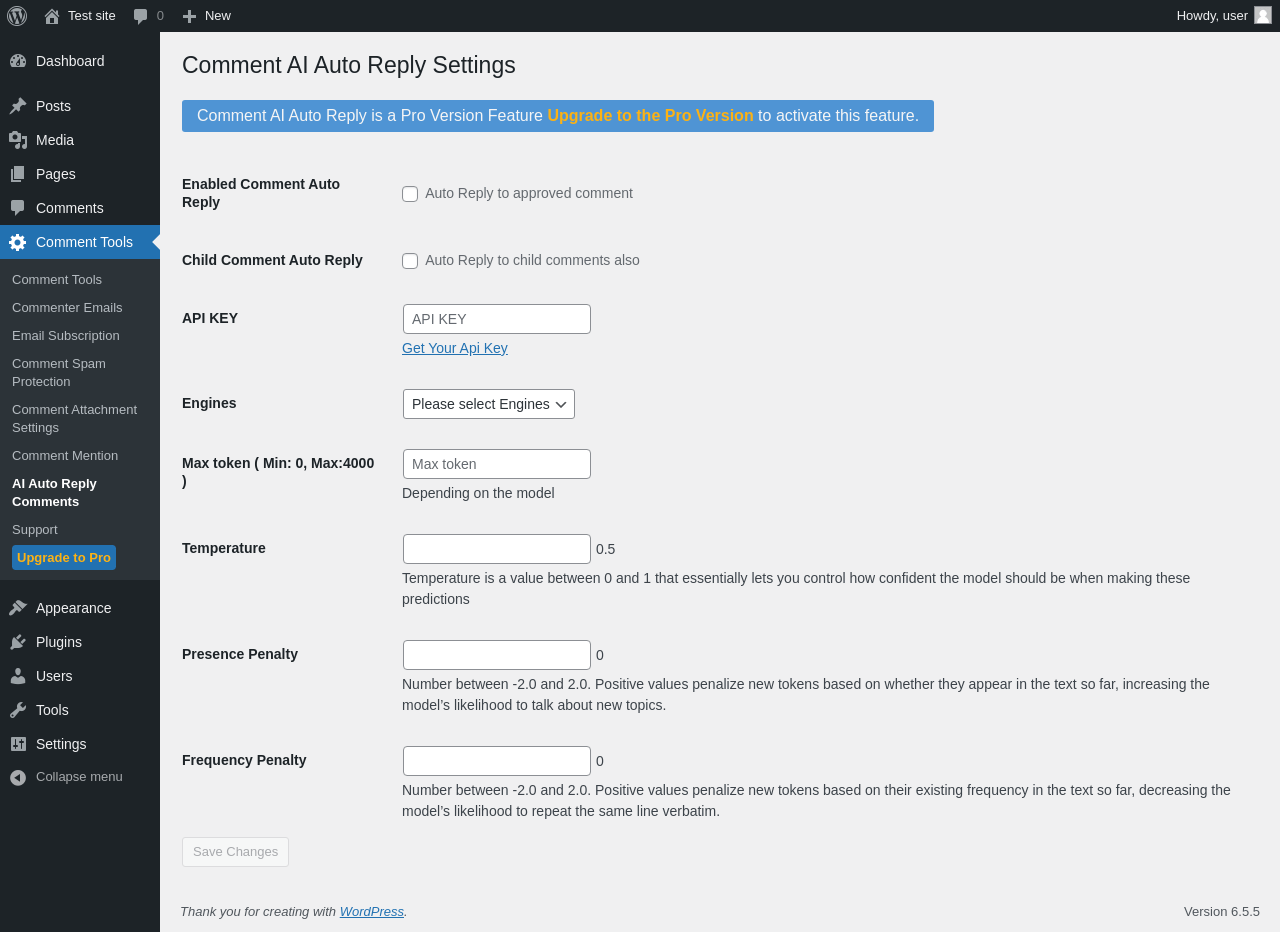Click the orange Upgrade to Pro button
The height and width of the screenshot is (932, 1280).
[x=64, y=558]
